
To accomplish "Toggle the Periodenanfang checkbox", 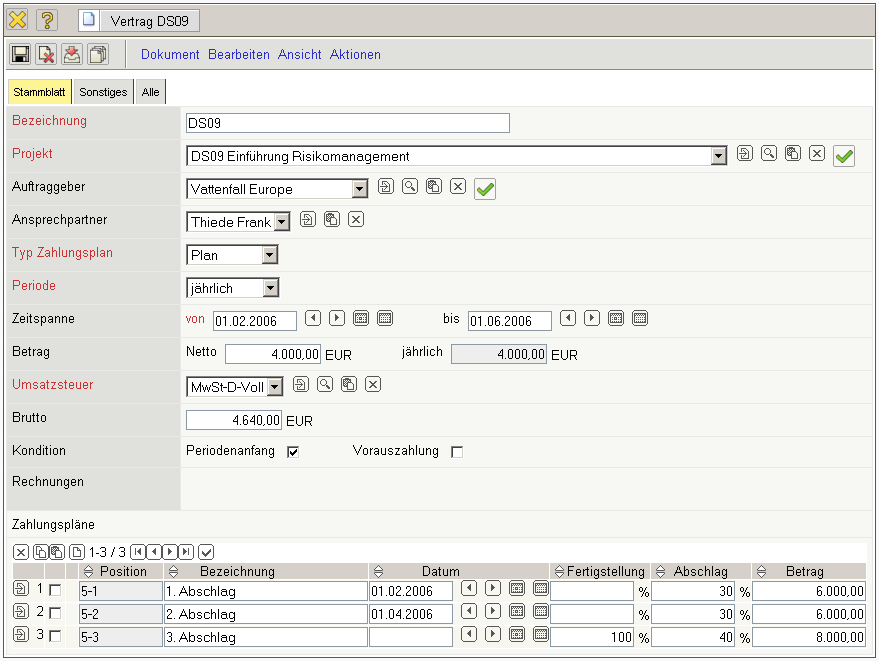I will pos(293,452).
